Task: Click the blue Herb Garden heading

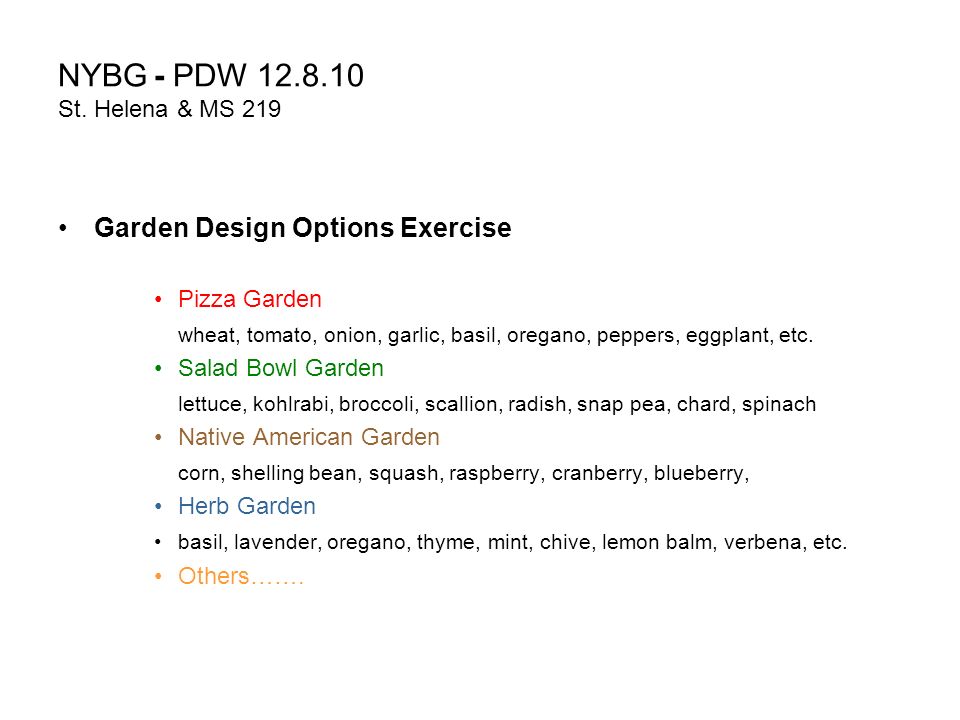Action: point(247,506)
